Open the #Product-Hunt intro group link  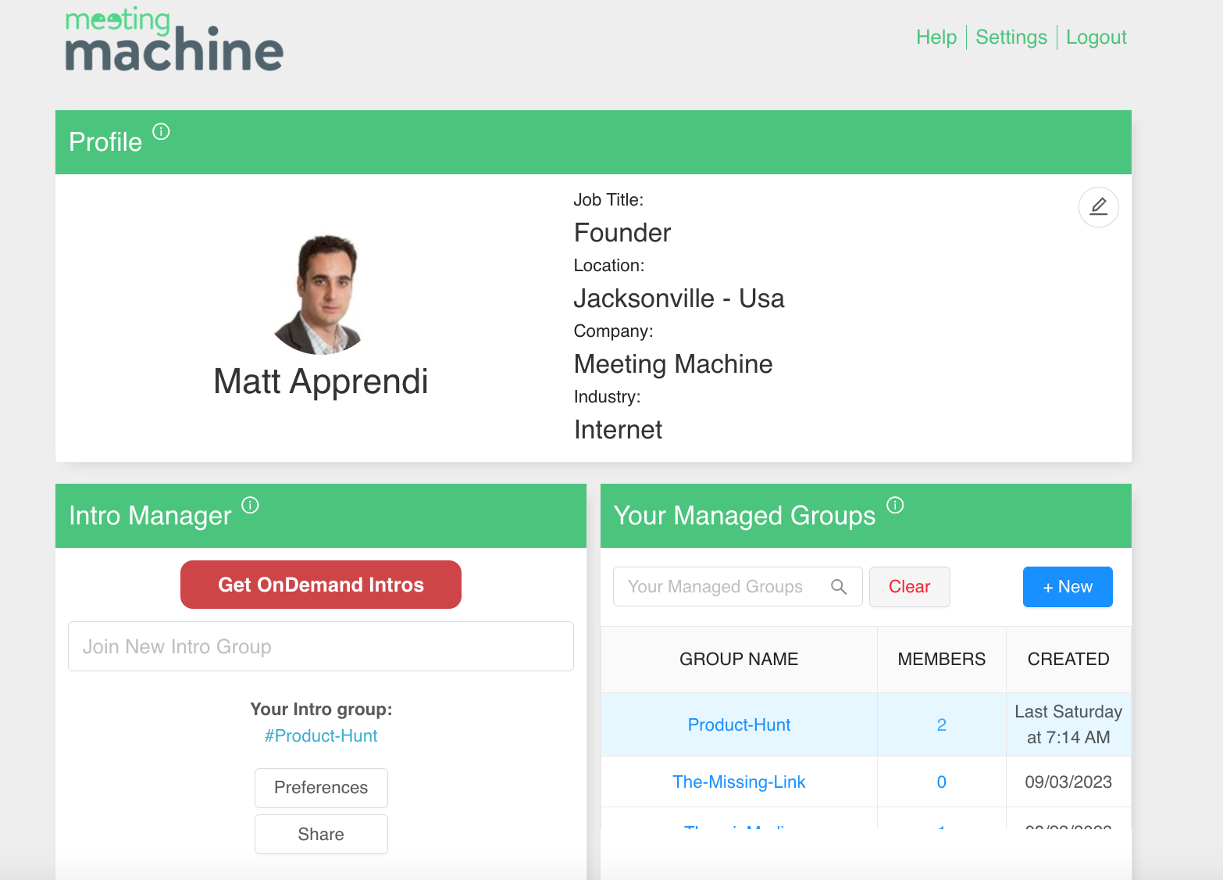coord(321,736)
